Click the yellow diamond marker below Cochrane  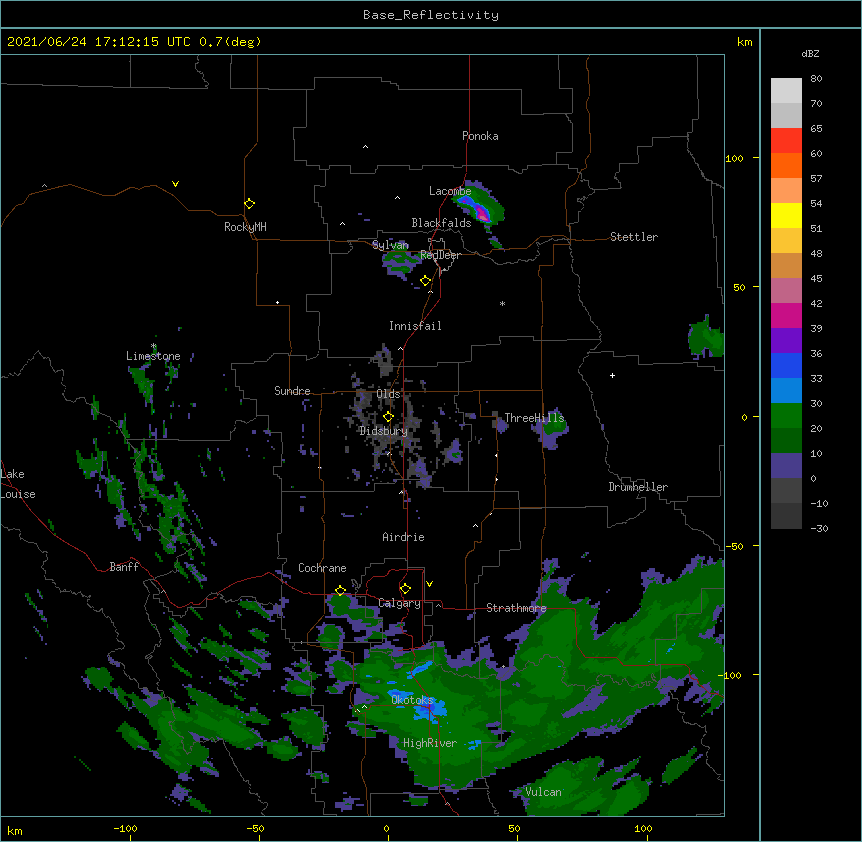(x=340, y=590)
